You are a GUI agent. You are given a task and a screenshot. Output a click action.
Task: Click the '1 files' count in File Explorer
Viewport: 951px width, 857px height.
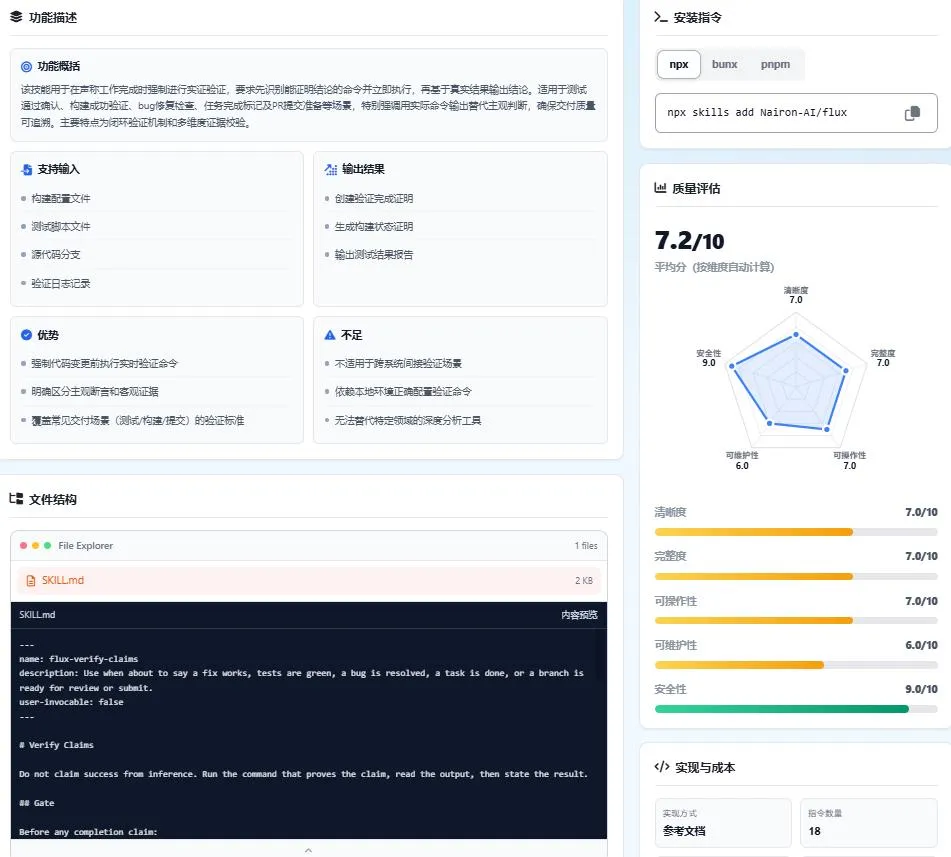(x=586, y=545)
